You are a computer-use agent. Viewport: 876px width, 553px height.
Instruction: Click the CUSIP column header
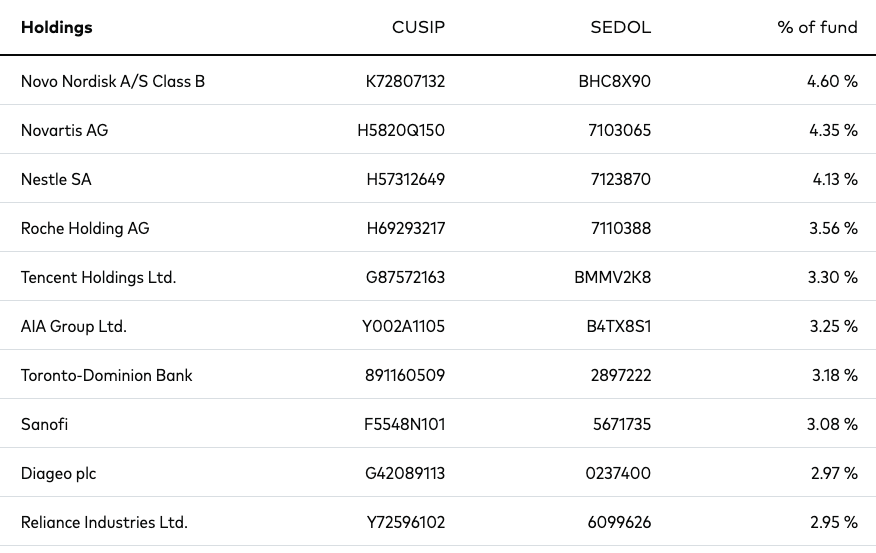click(418, 27)
